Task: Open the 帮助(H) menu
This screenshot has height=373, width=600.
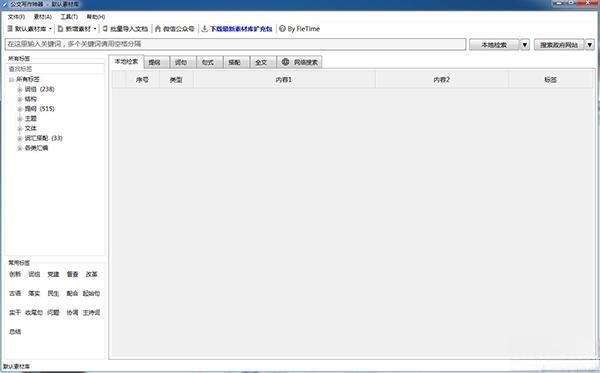Action: [96, 17]
